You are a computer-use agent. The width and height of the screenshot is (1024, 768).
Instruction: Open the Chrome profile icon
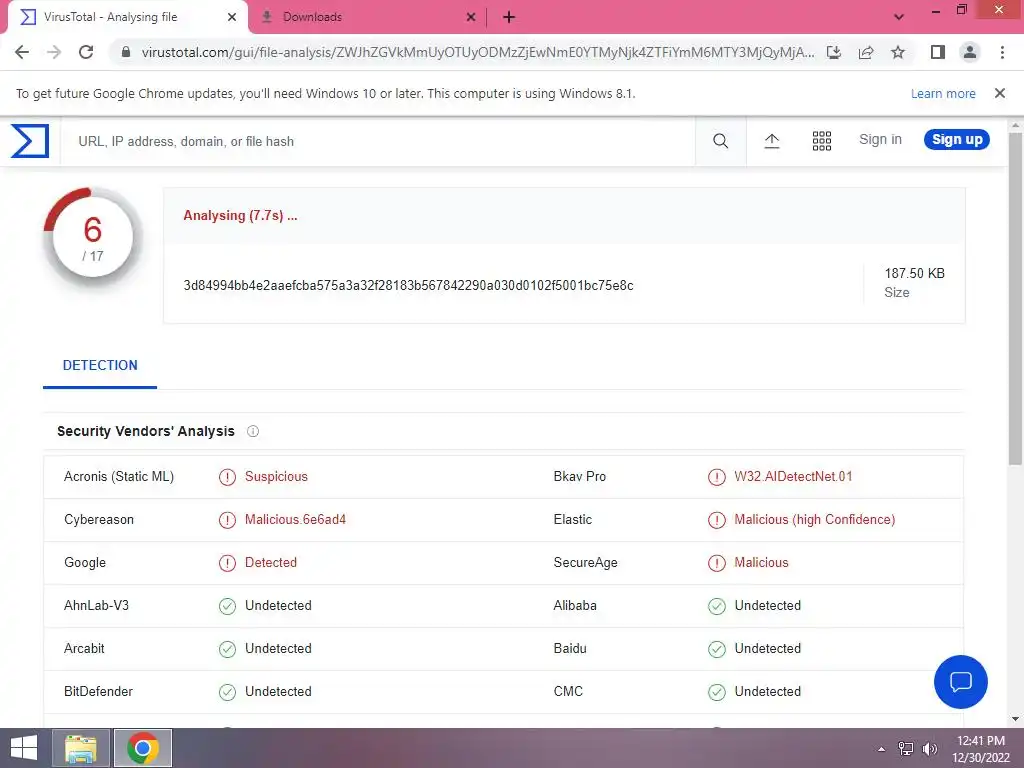(x=970, y=52)
